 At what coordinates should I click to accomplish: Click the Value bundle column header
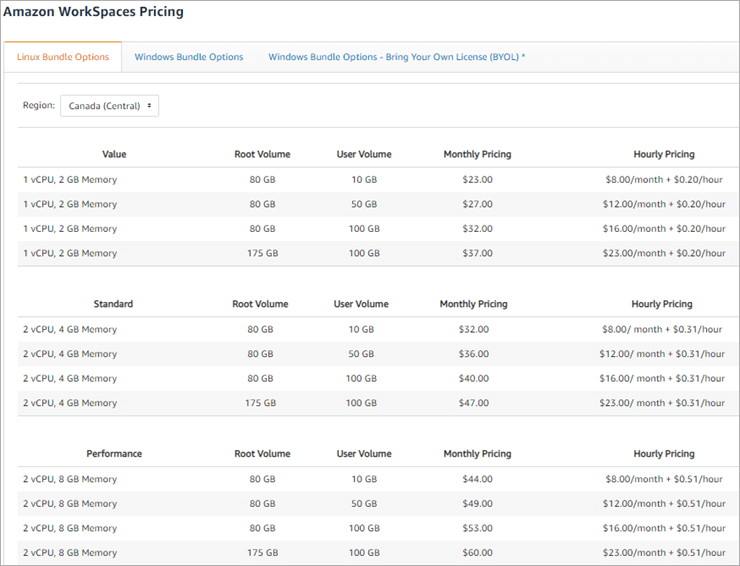click(114, 154)
